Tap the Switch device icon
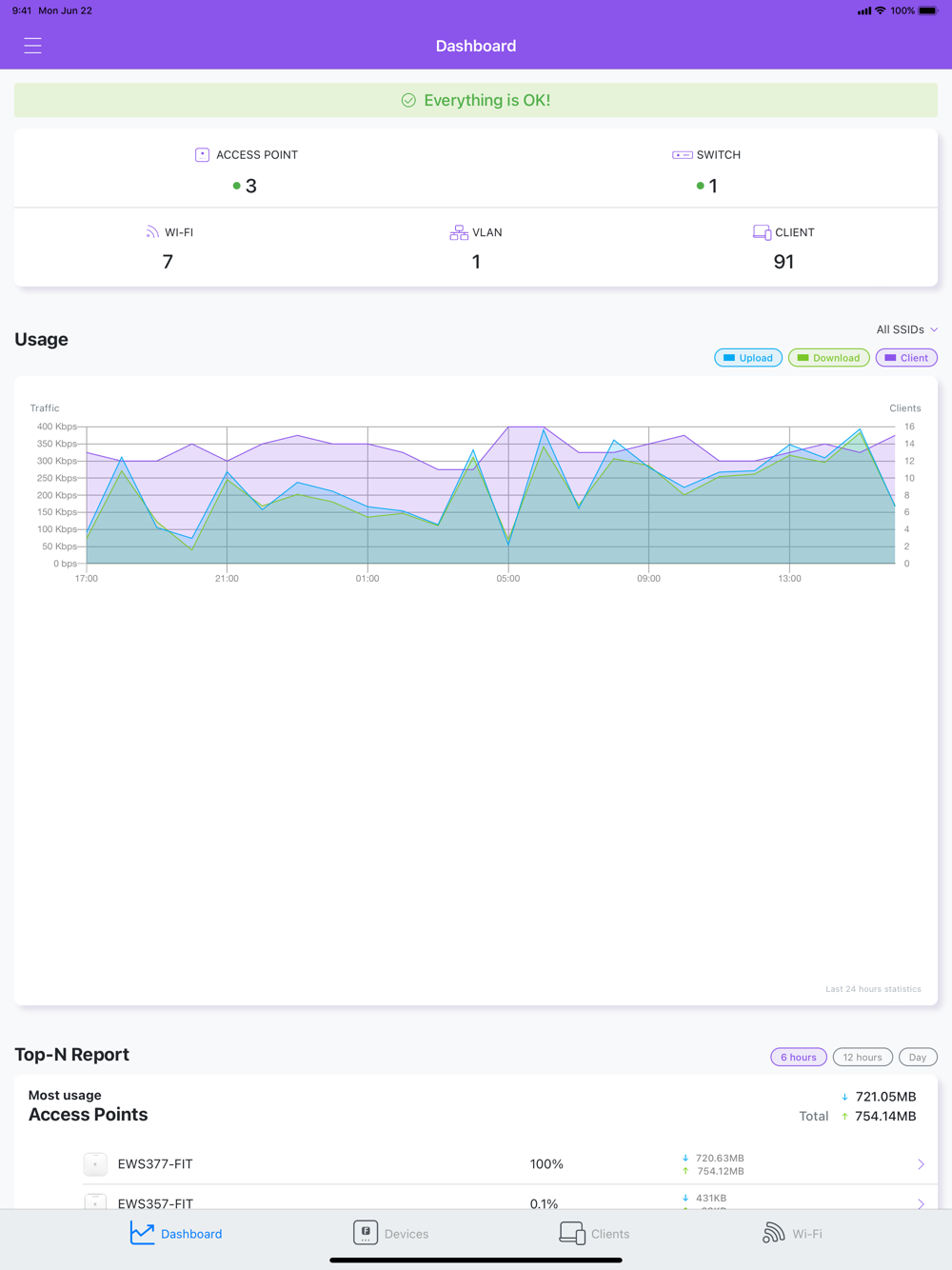This screenshot has width=952, height=1270. point(682,155)
